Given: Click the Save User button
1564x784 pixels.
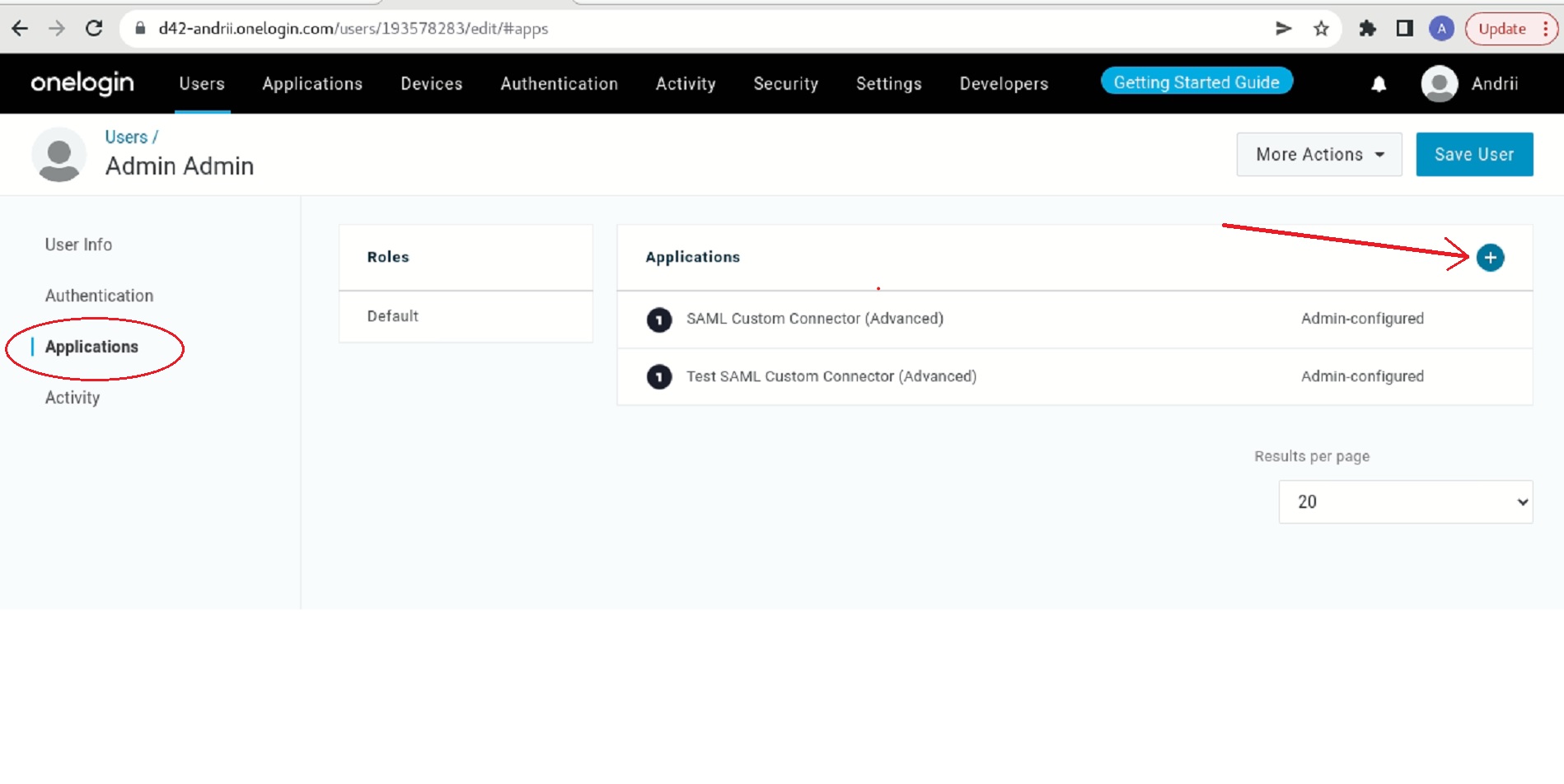Looking at the screenshot, I should [1473, 155].
